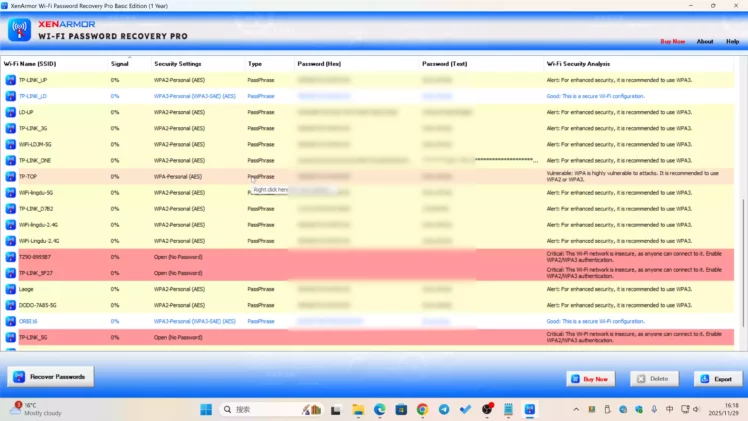Sort by the Signal column header
Image resolution: width=748 pixels, height=421 pixels.
[x=120, y=63]
